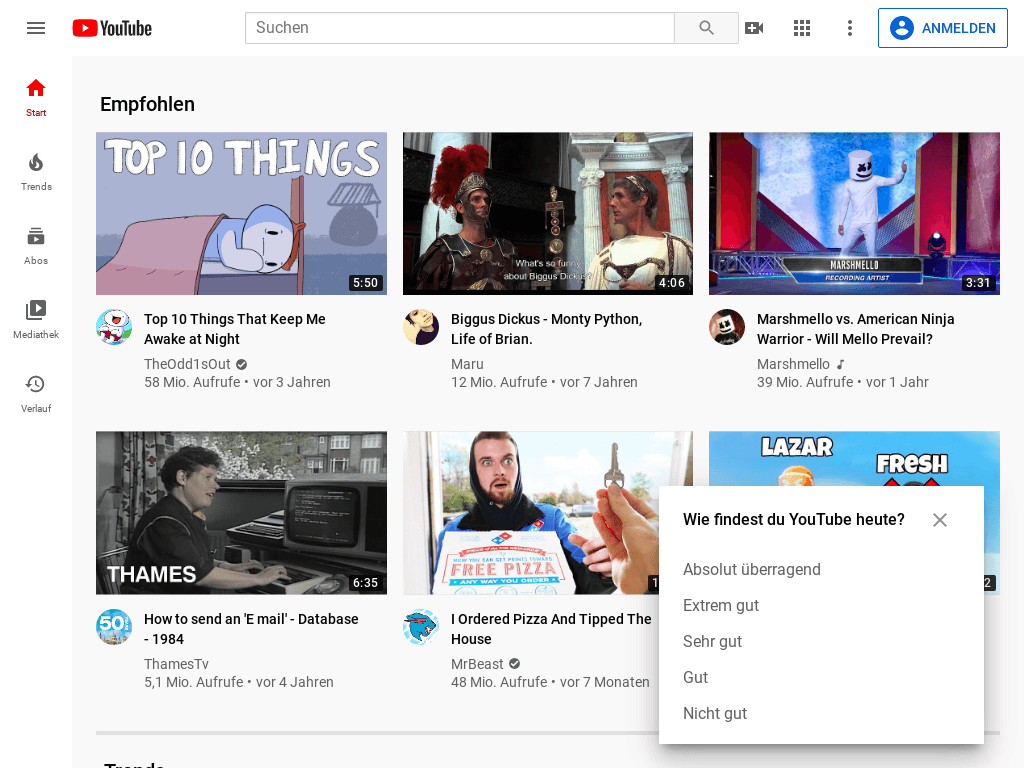Click the Empfohlen section heading
Screen dimensions: 1024x768
tap(147, 104)
